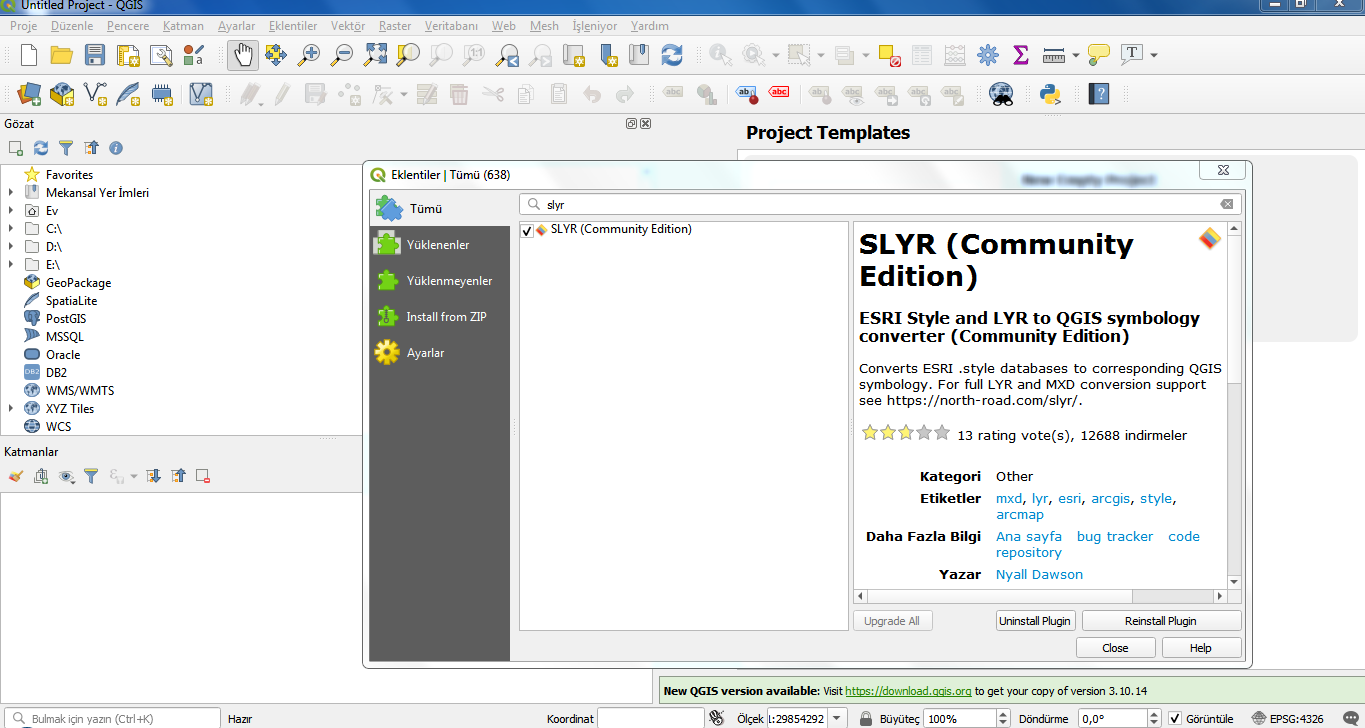Open the Vektör menu
Image resolution: width=1365 pixels, height=728 pixels.
(x=347, y=26)
